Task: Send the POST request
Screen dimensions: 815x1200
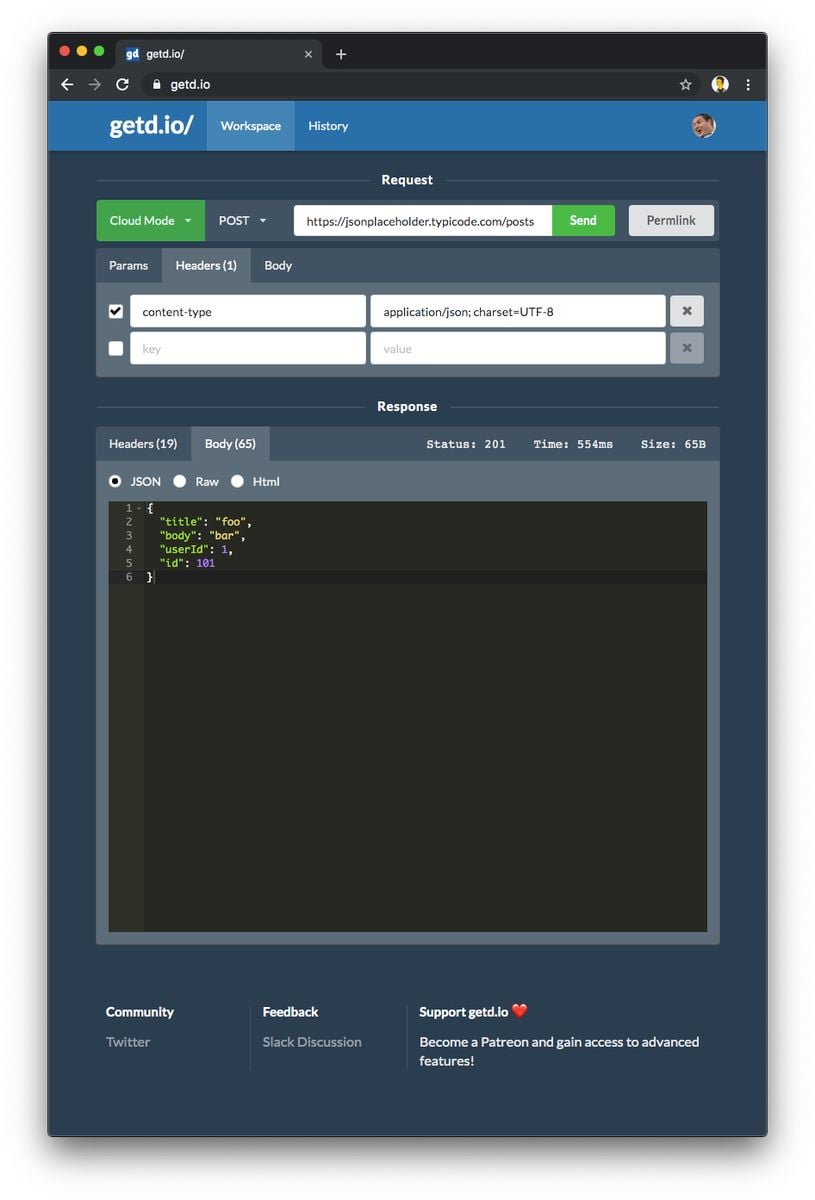Action: [x=583, y=220]
